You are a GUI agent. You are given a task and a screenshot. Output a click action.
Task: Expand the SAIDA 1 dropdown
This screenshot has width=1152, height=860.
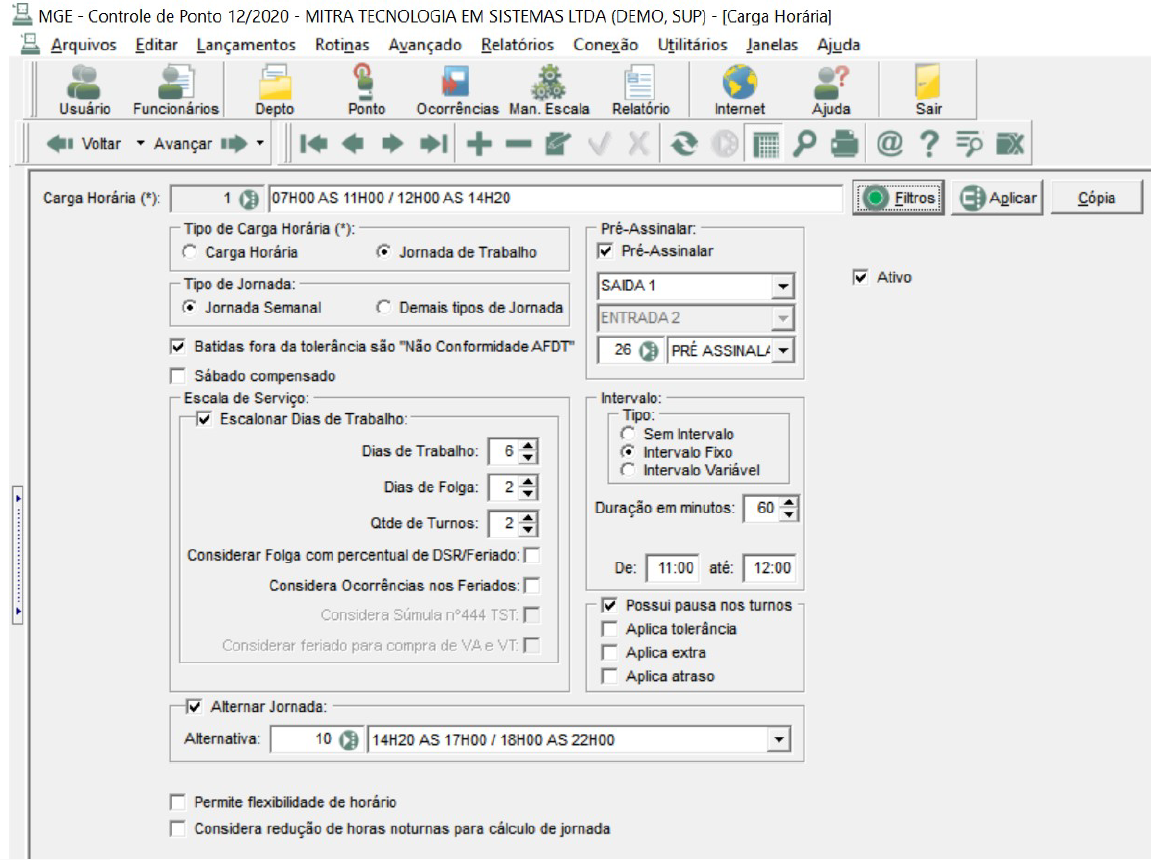click(x=783, y=286)
